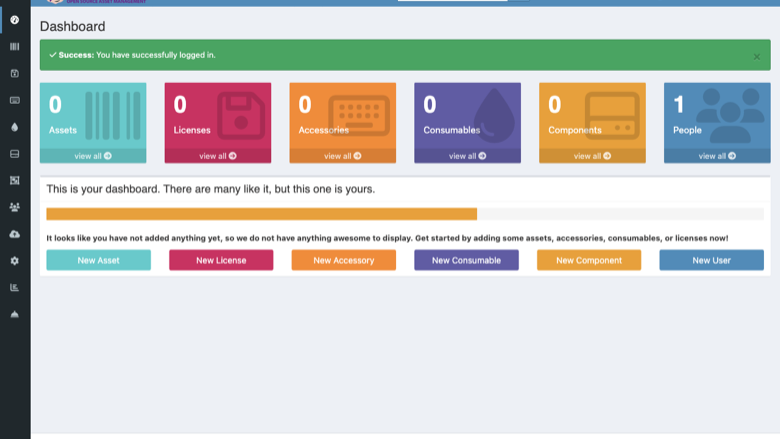Viewport: 780px width, 439px height.
Task: Click the 'It looks like you have not added anything' notice
Action: coord(387,238)
